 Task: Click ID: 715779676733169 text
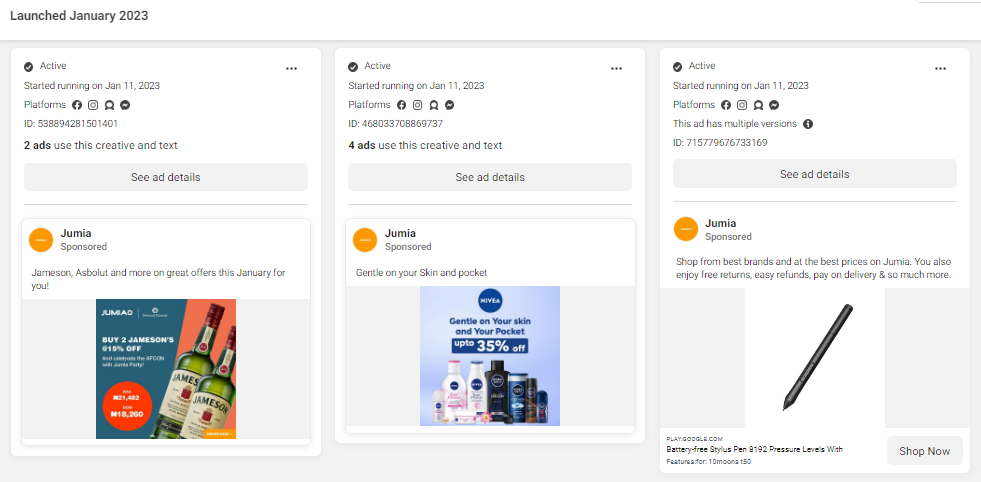click(x=720, y=143)
